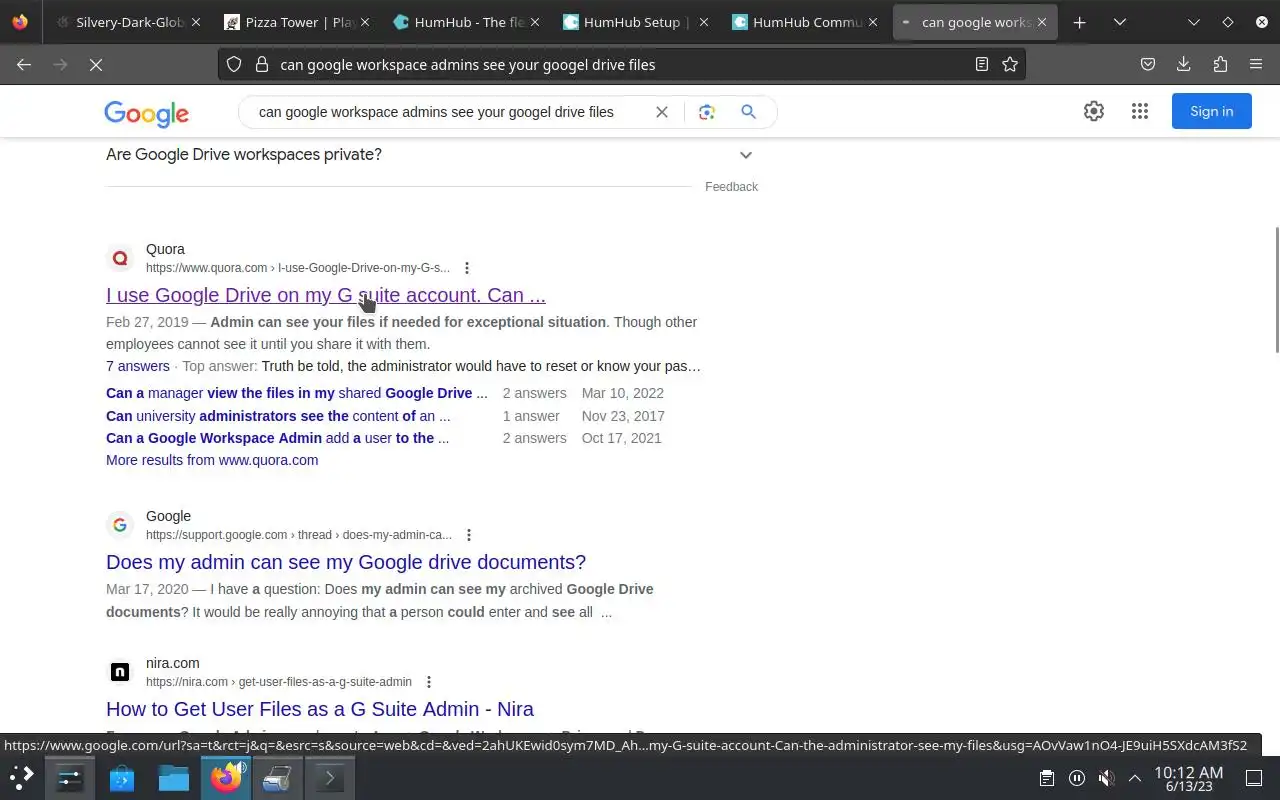Go back to previous page
Screen dimensions: 1280x800
[x=24, y=64]
